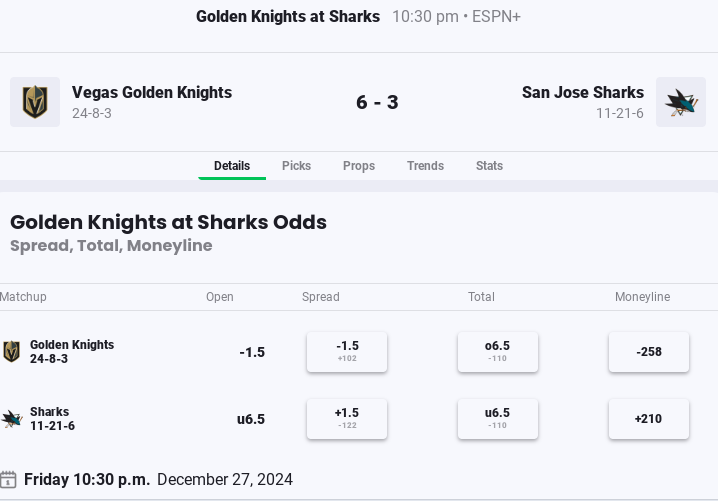The height and width of the screenshot is (501, 718).
Task: Switch to the Picks tab
Action: (x=296, y=166)
